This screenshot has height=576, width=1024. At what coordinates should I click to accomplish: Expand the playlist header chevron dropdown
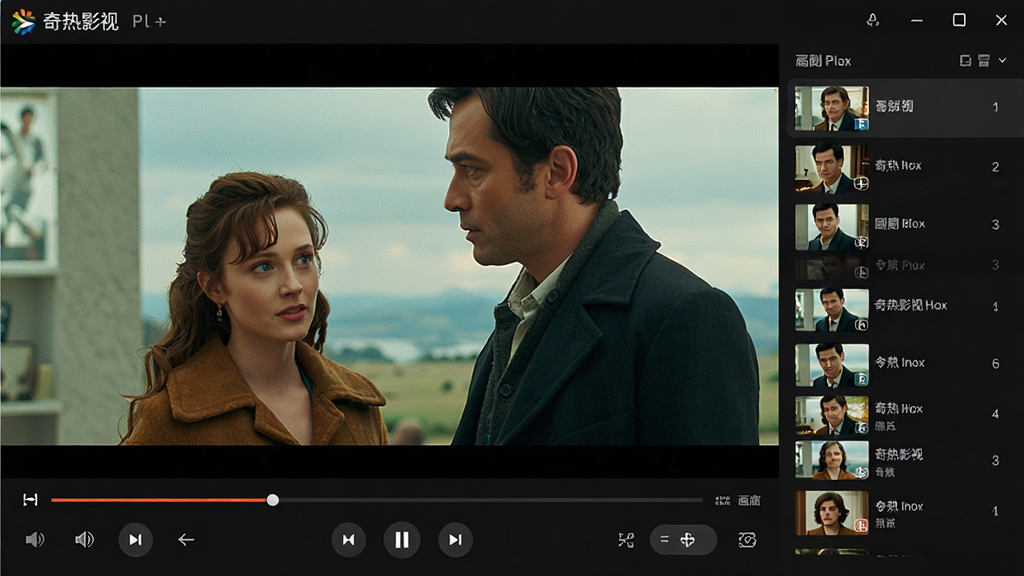pyautogui.click(x=1002, y=60)
